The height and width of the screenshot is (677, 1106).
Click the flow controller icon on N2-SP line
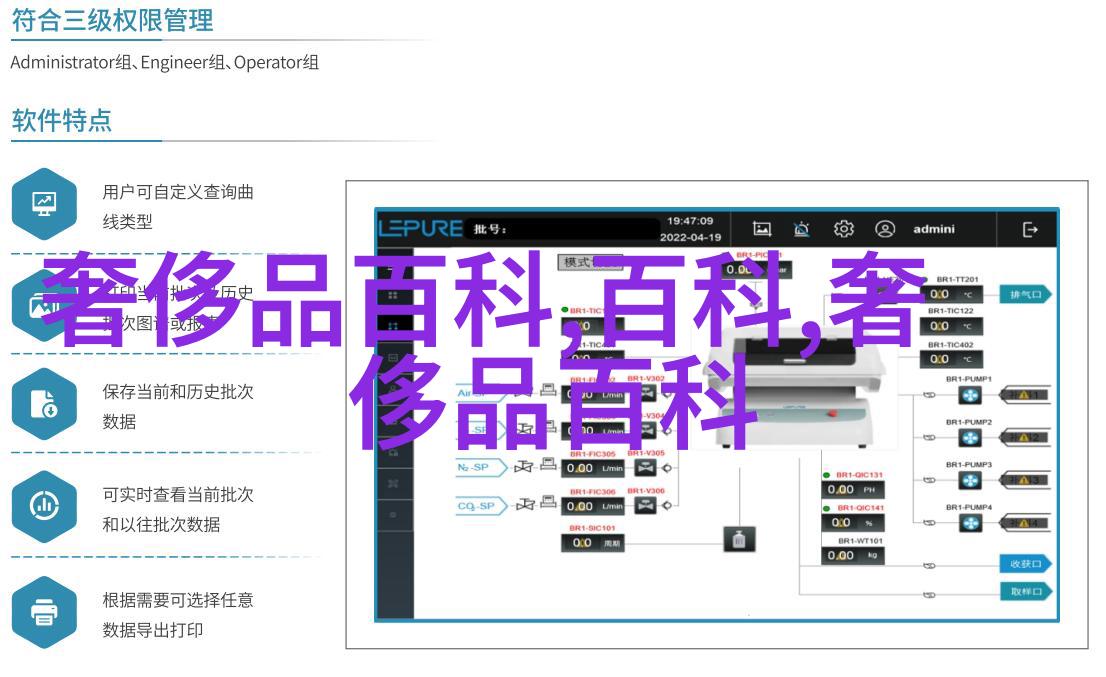[548, 465]
